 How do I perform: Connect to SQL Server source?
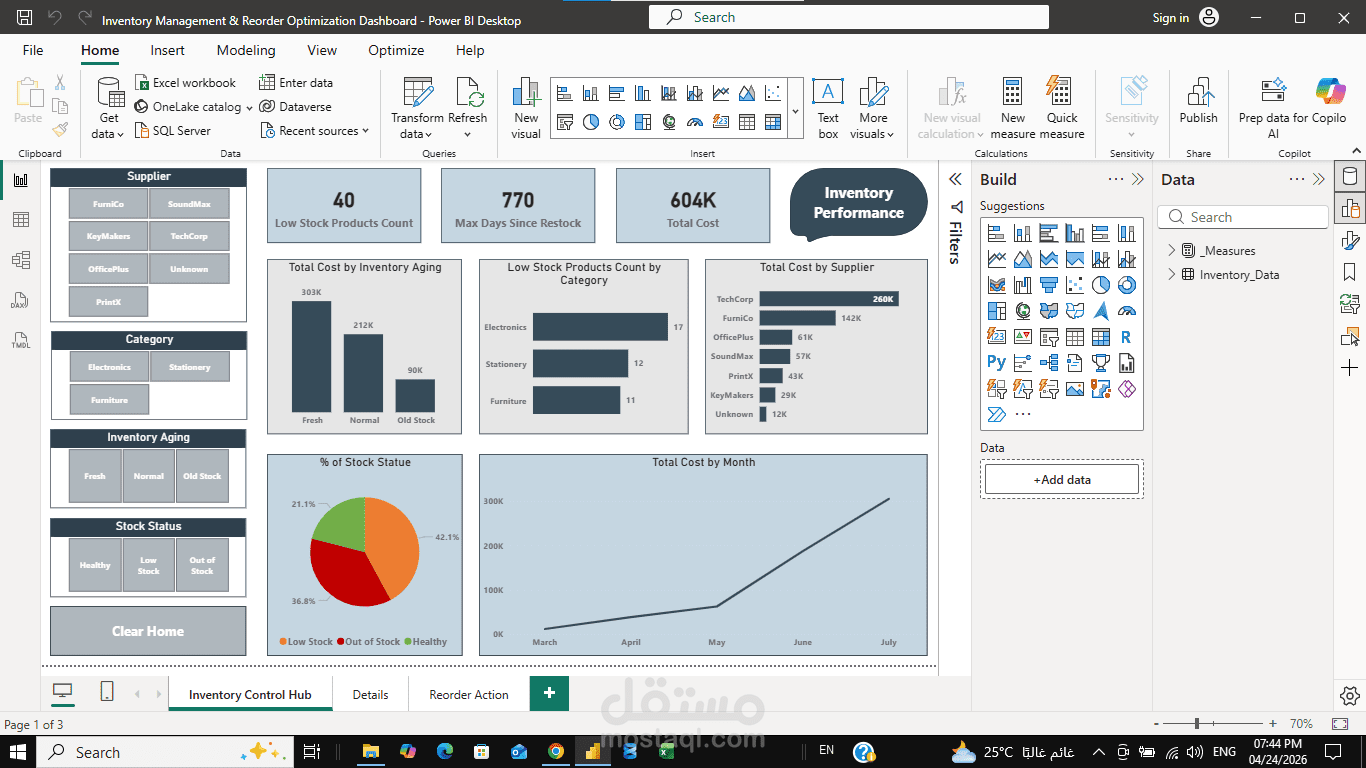(x=173, y=131)
